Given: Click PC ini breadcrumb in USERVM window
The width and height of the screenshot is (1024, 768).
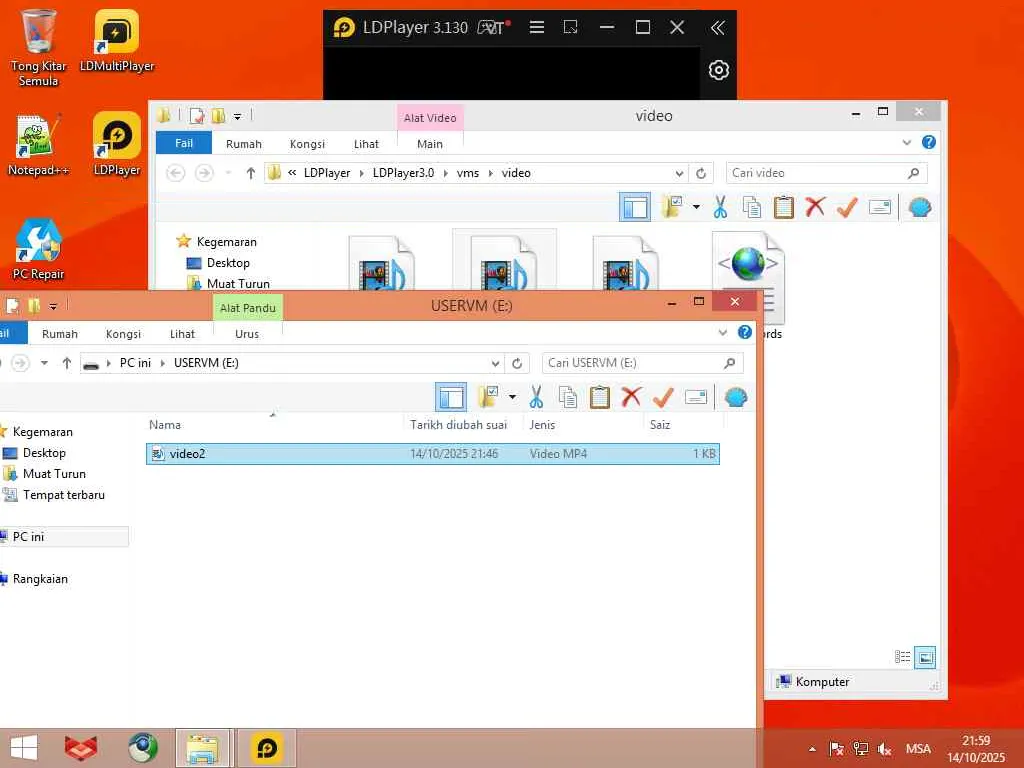Looking at the screenshot, I should 135,363.
